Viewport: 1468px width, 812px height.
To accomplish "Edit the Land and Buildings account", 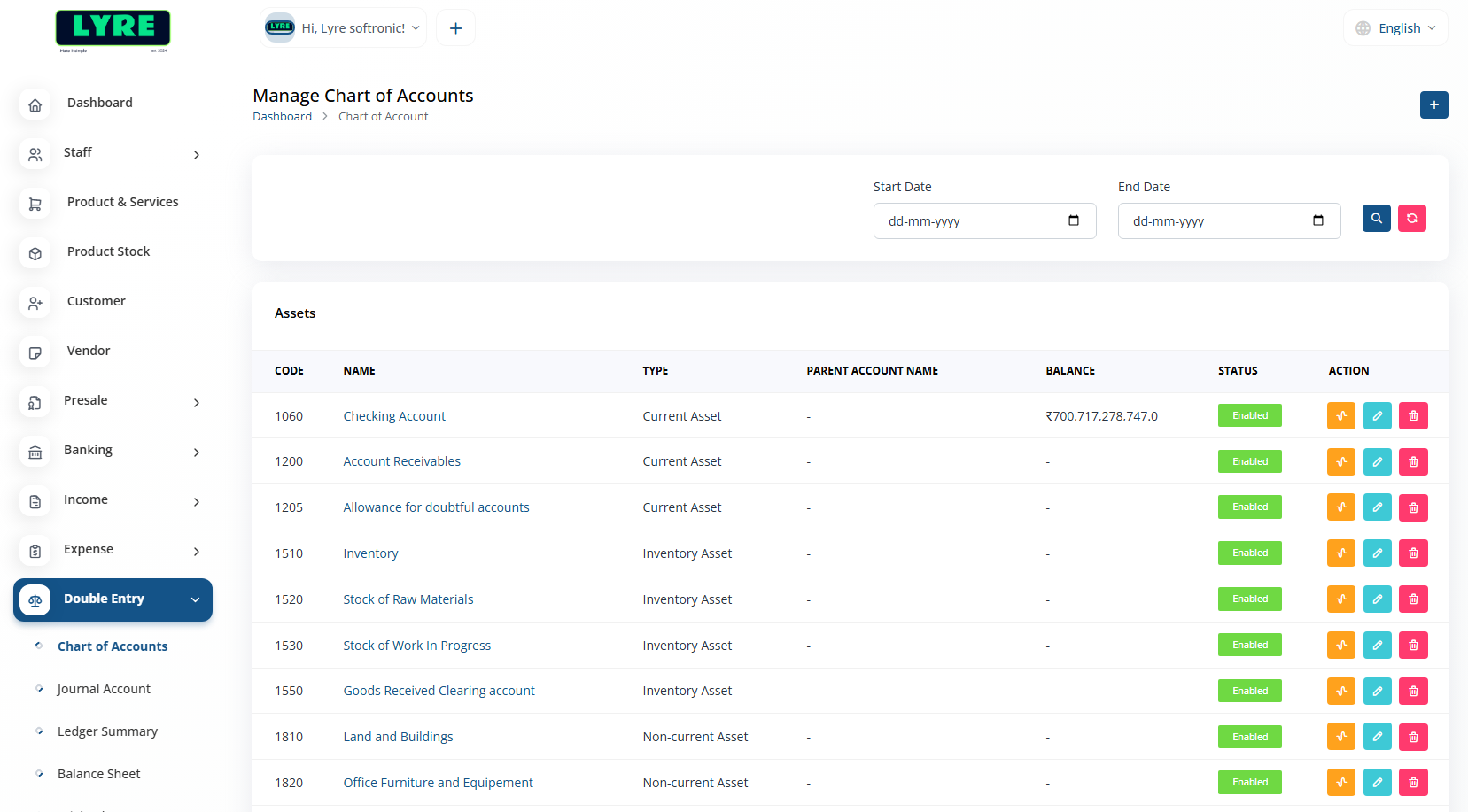I will click(x=1377, y=737).
